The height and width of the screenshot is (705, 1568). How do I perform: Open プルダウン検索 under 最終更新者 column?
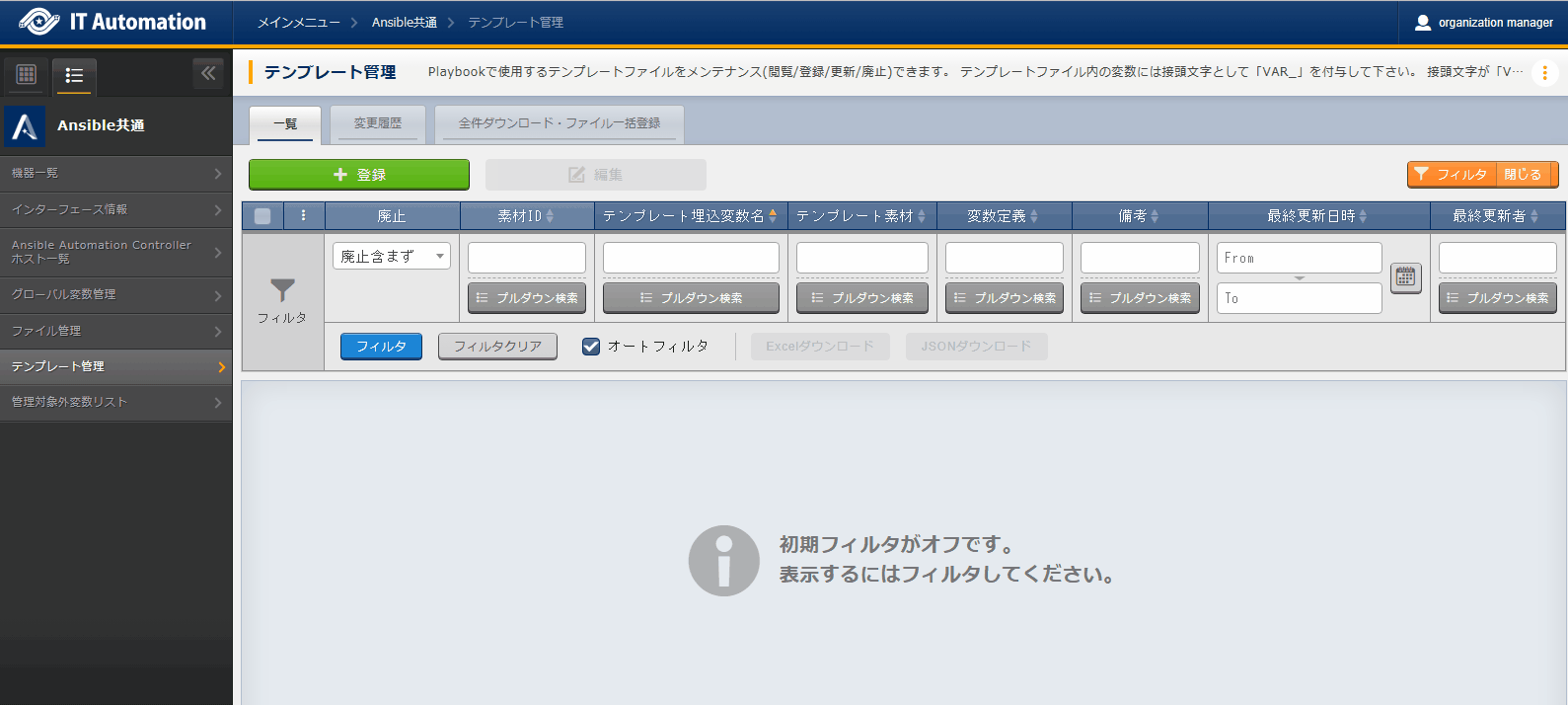[x=1497, y=298]
